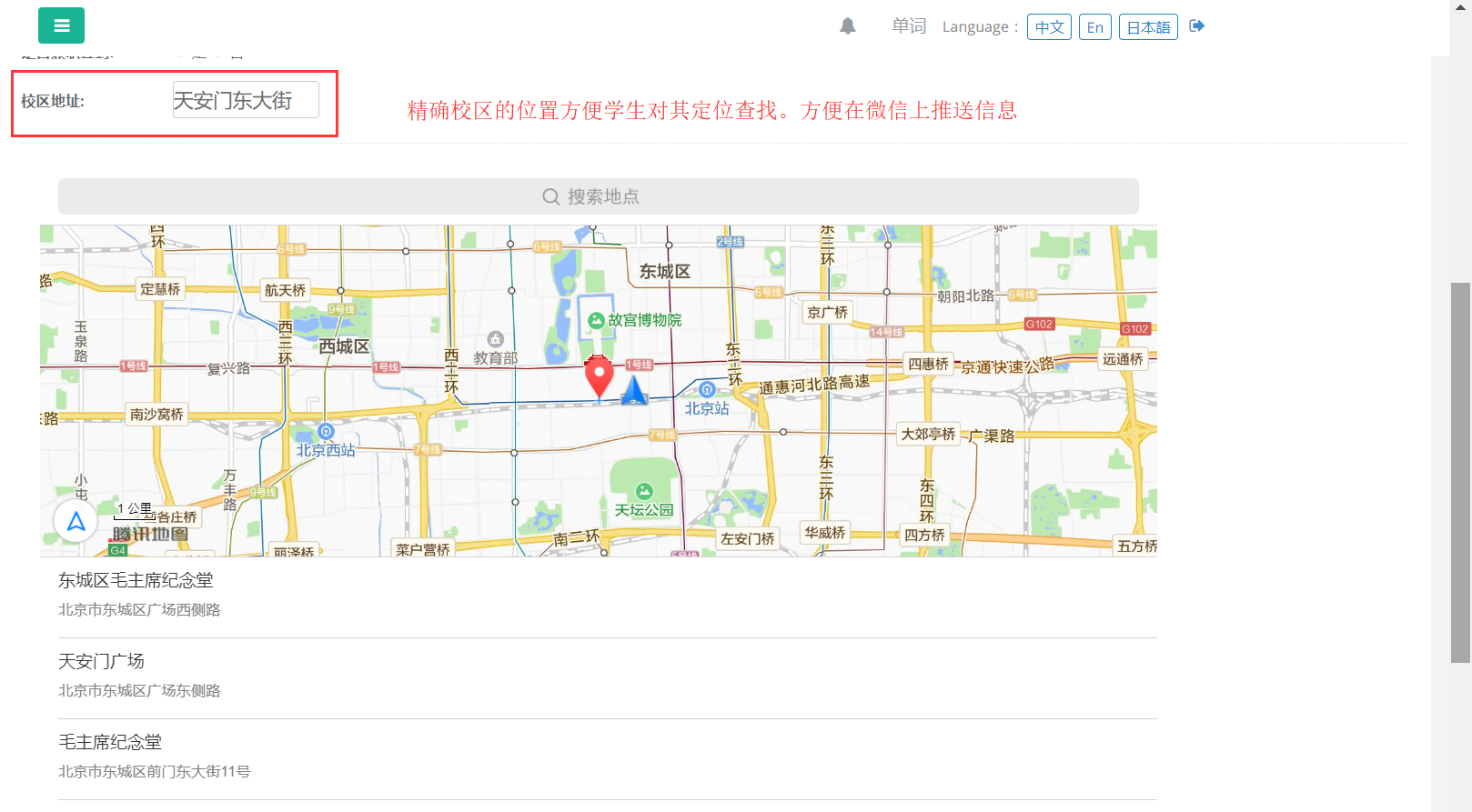Click 左安门桥 label on the map
Image resolution: width=1472 pixels, height=812 pixels.
[x=748, y=538]
